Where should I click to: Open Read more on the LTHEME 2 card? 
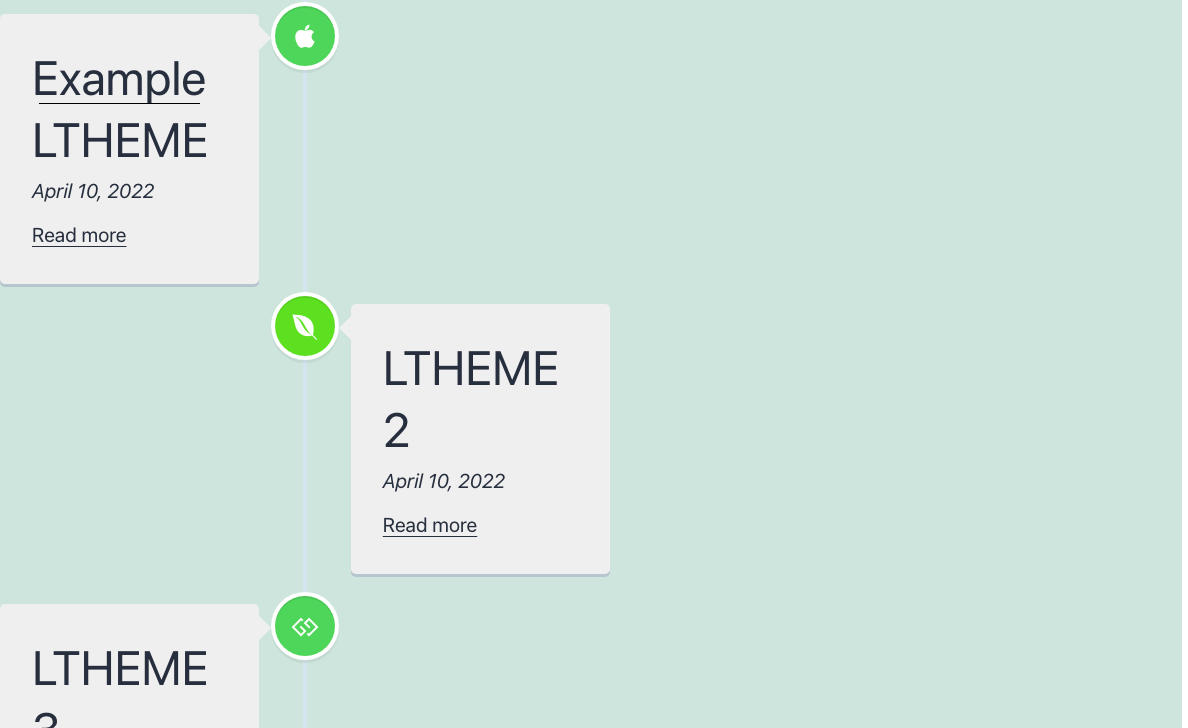tap(429, 525)
